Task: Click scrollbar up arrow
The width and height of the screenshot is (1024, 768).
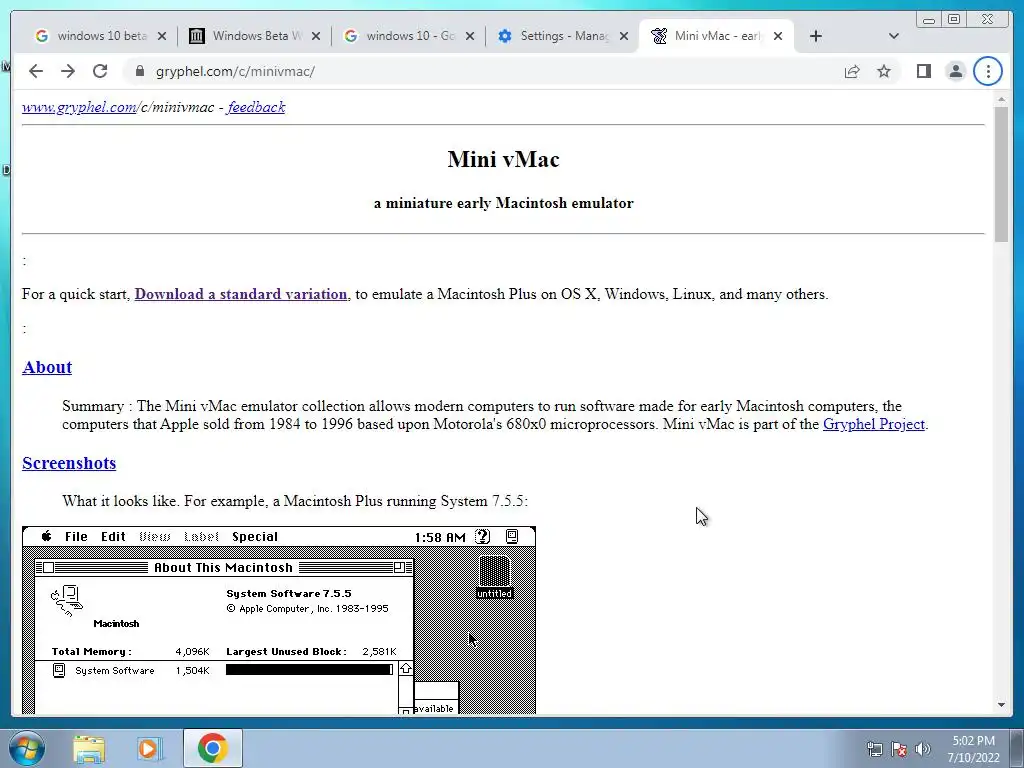Action: click(1001, 99)
